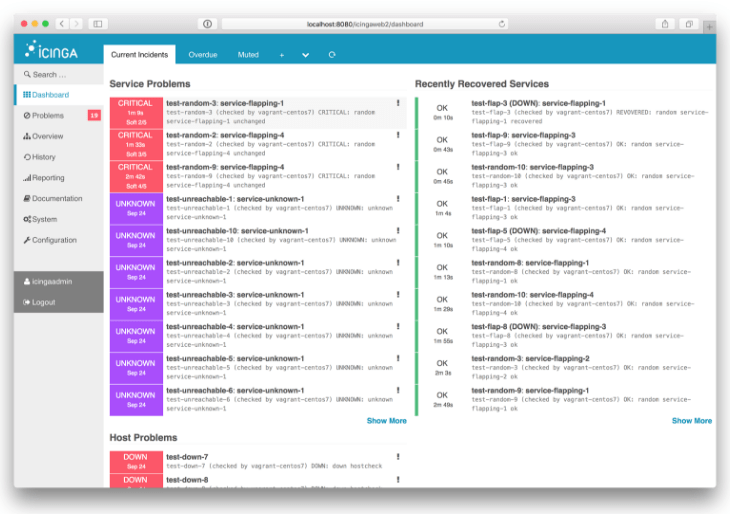The height and width of the screenshot is (514, 730).
Task: Click the browser sidebar toggle icon
Action: [98, 23]
